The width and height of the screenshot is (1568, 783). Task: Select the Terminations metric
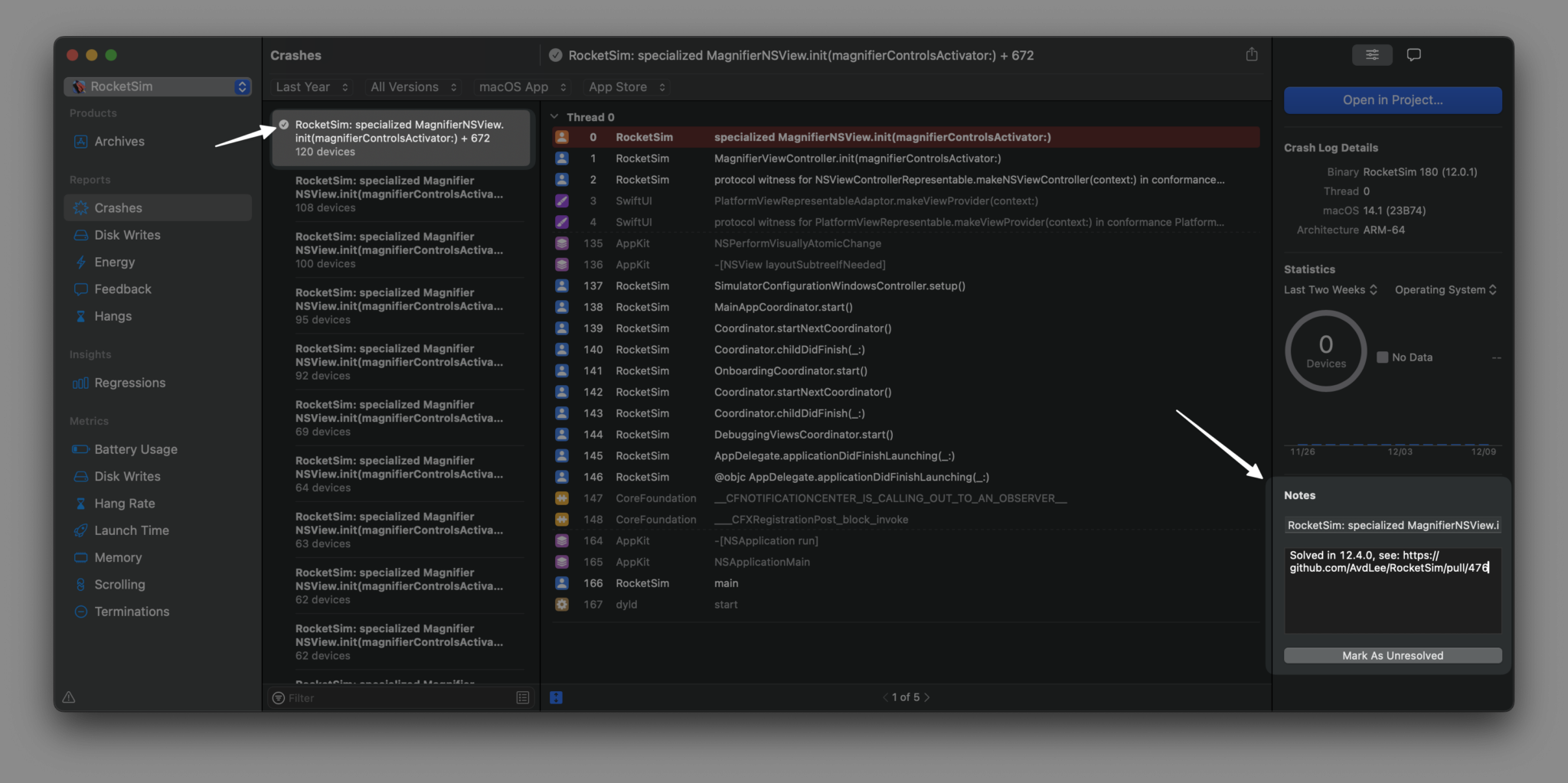pyautogui.click(x=131, y=611)
